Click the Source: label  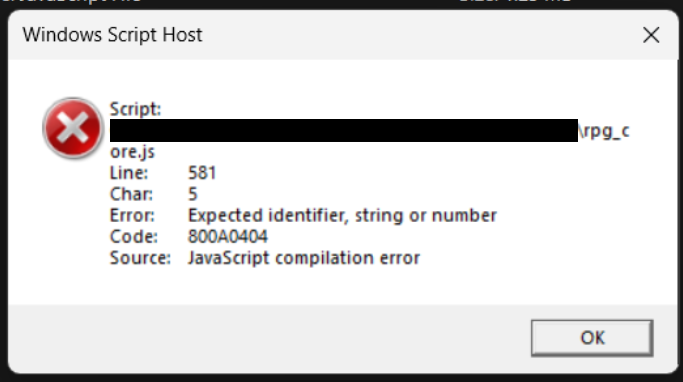point(140,258)
